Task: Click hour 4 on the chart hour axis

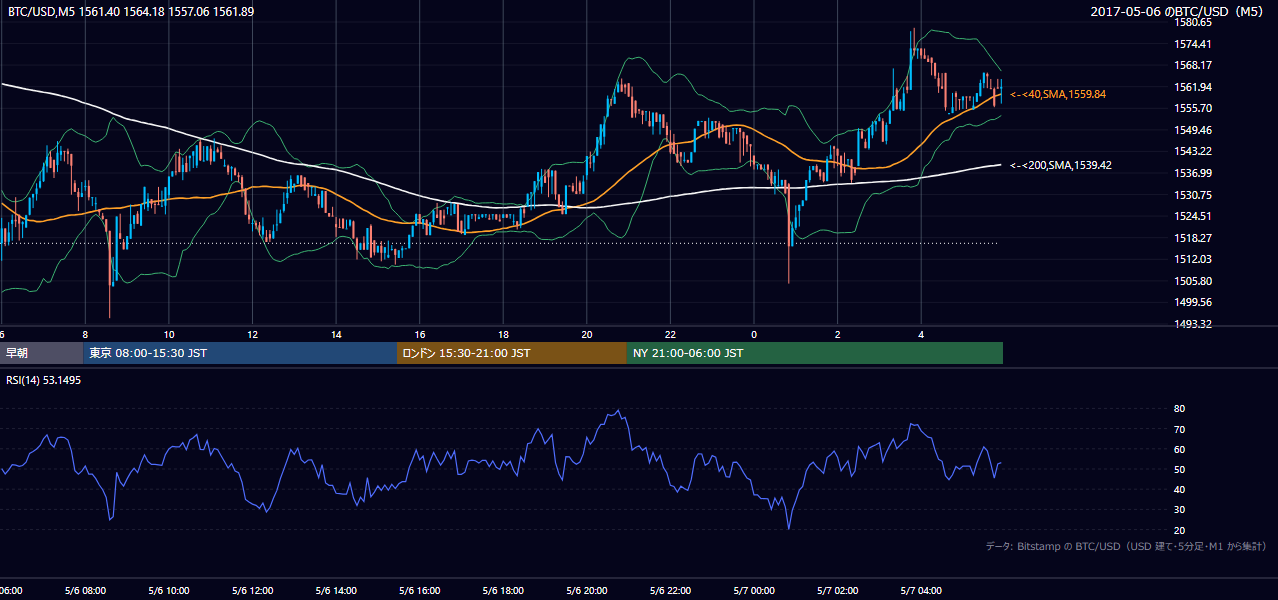Action: (x=921, y=335)
